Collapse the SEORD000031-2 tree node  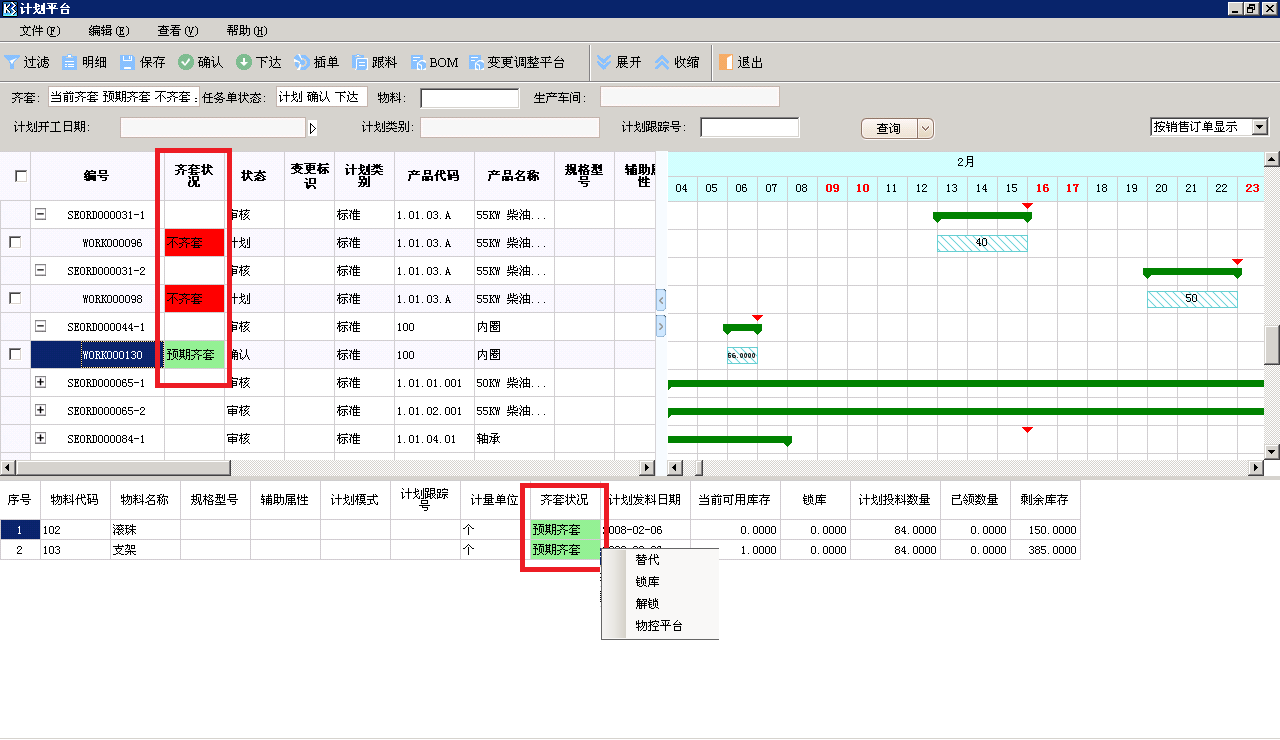click(41, 270)
